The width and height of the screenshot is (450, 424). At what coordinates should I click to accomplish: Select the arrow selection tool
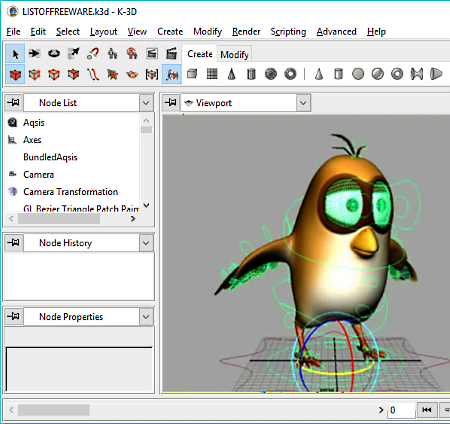[x=15, y=54]
